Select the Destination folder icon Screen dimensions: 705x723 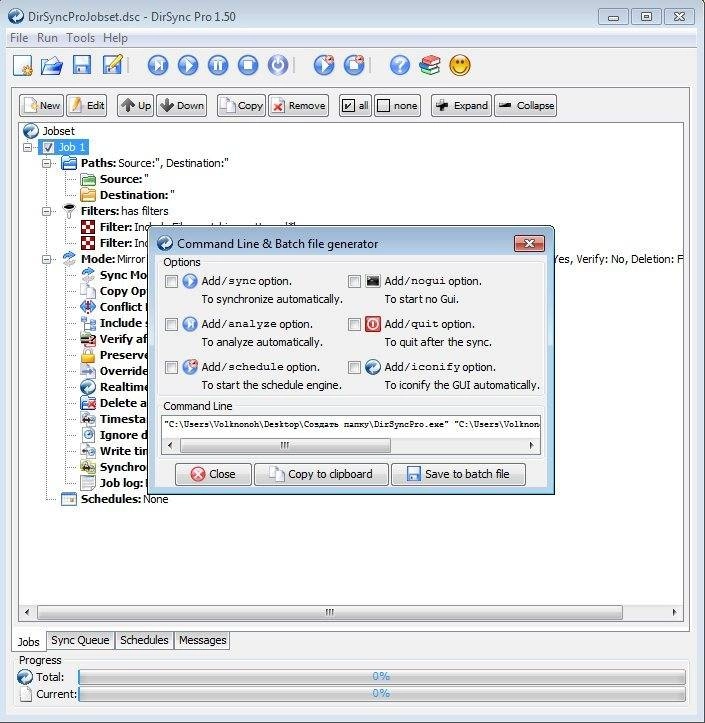click(88, 195)
